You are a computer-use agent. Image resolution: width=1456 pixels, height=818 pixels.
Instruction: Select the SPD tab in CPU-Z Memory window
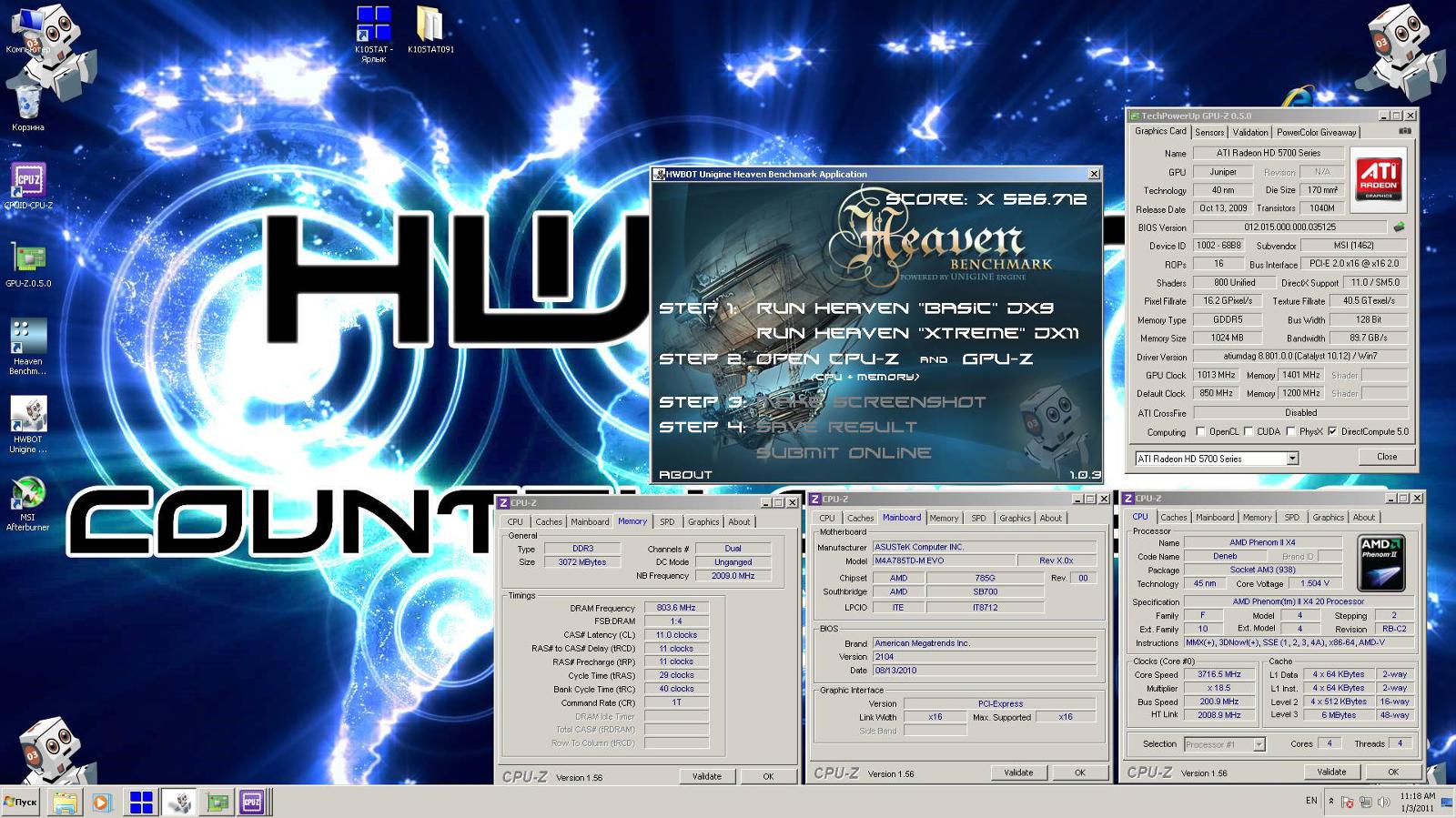667,521
